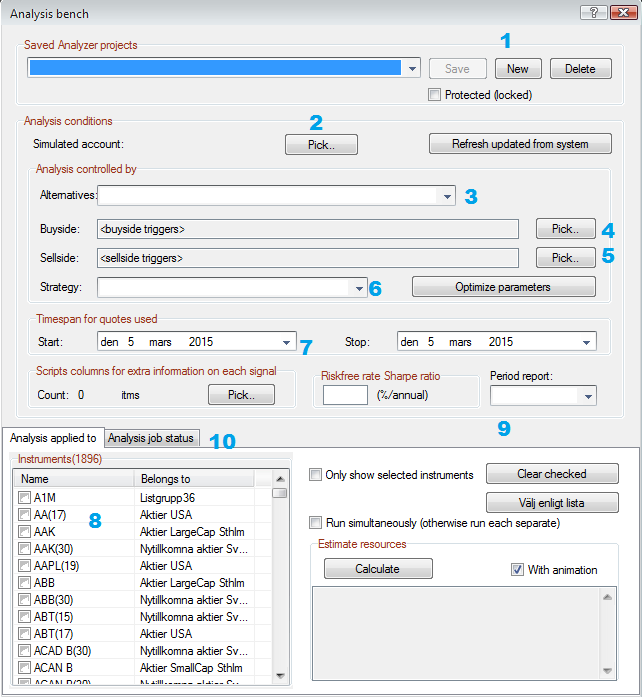642x697 pixels.
Task: Click instrument list scroll up arrow
Action: click(x=280, y=479)
